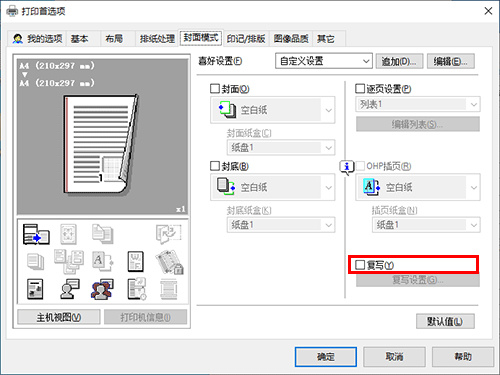Switch to the 图像品质 tab

(x=291, y=39)
